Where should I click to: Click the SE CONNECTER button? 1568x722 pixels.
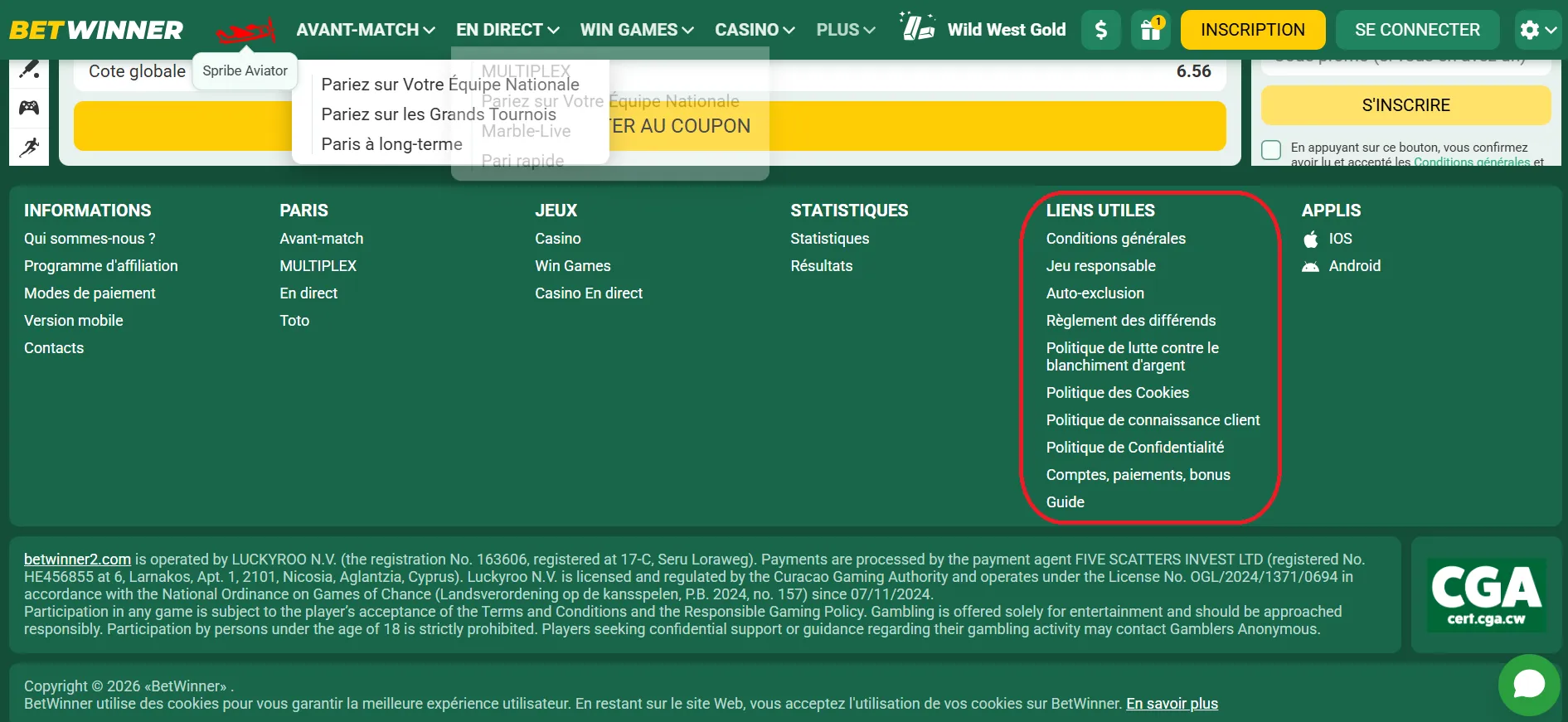(1417, 30)
